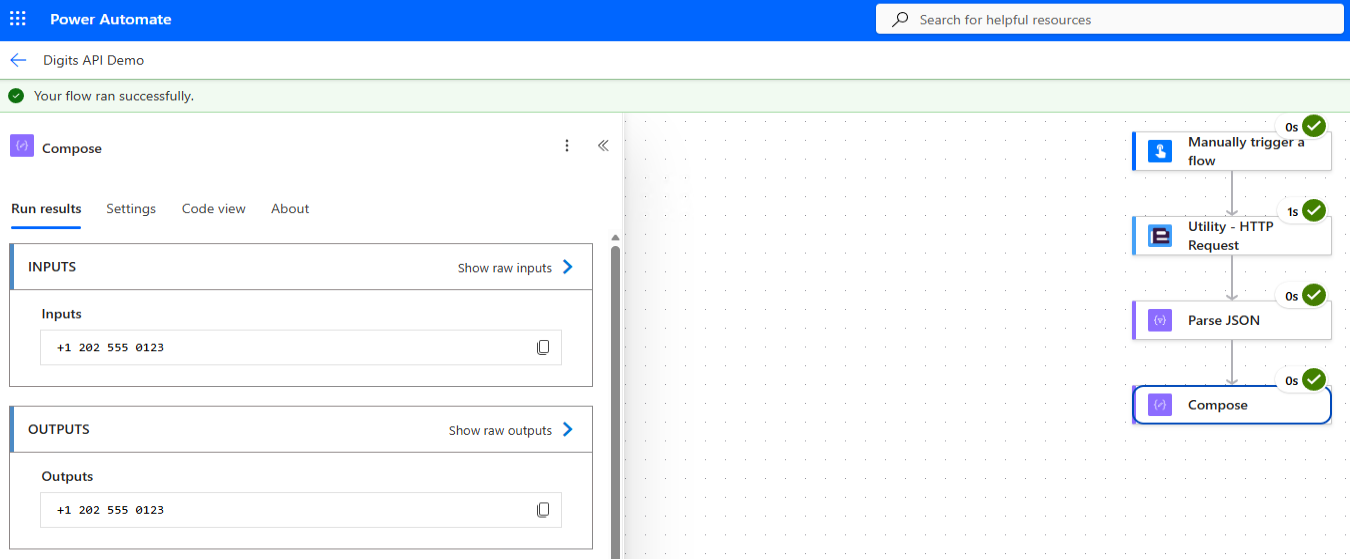Switch to the Settings tab
Viewport: 1350px width, 559px height.
point(131,208)
